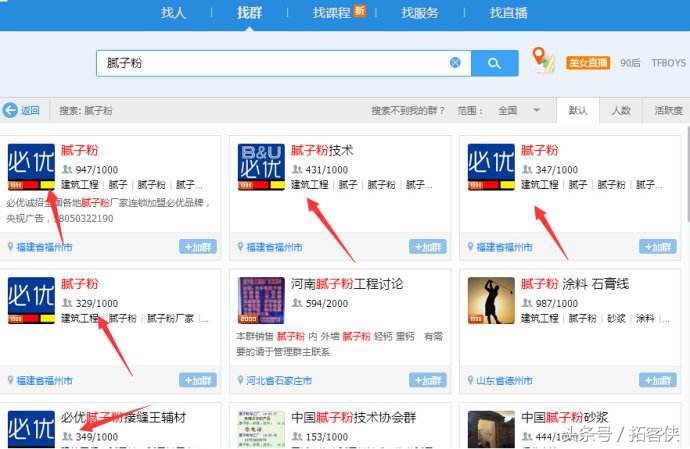This screenshot has height=449, width=690.
Task: Clear the search text with the X icon
Action: click(x=455, y=63)
